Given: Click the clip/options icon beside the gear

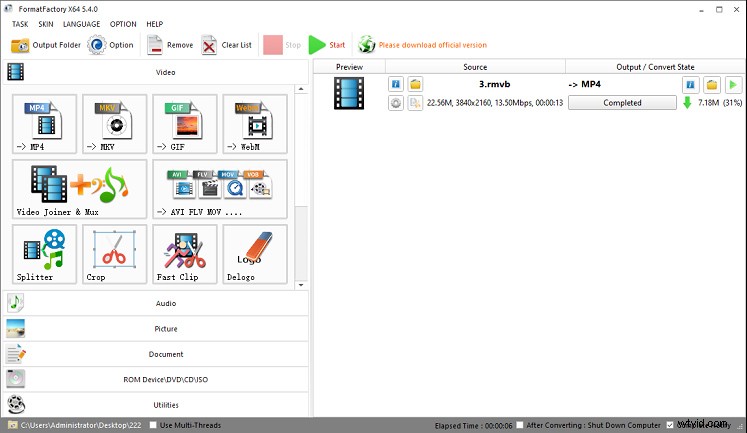Looking at the screenshot, I should [x=415, y=103].
